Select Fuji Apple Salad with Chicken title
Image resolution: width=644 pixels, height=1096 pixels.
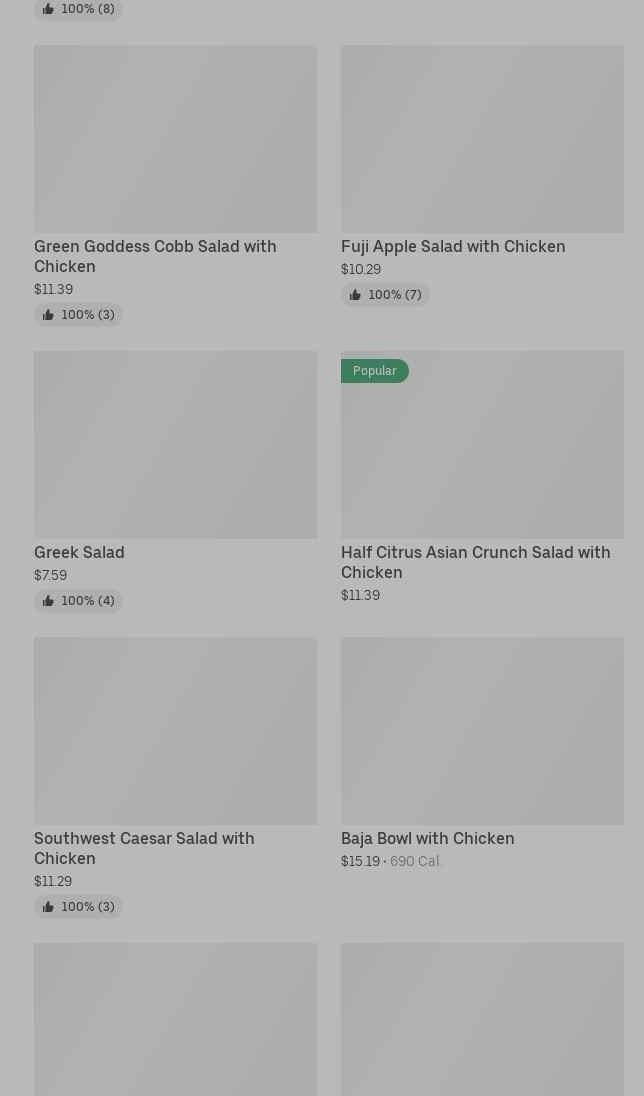coord(453,246)
